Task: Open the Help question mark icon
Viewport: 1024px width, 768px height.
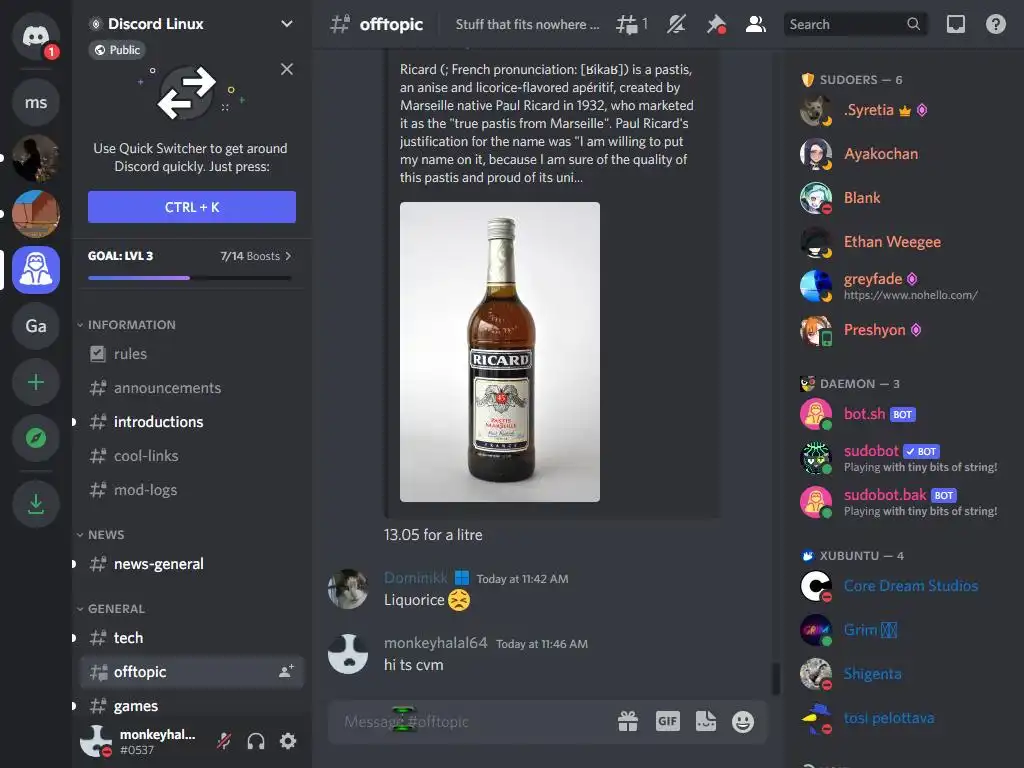Action: [995, 25]
